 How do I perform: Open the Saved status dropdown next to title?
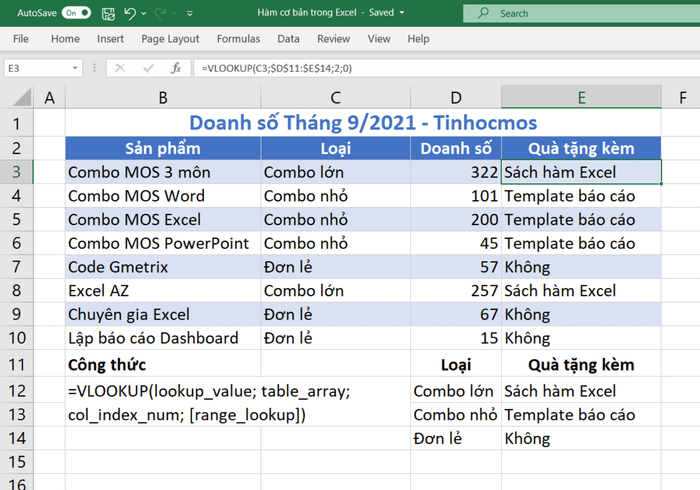coord(402,13)
